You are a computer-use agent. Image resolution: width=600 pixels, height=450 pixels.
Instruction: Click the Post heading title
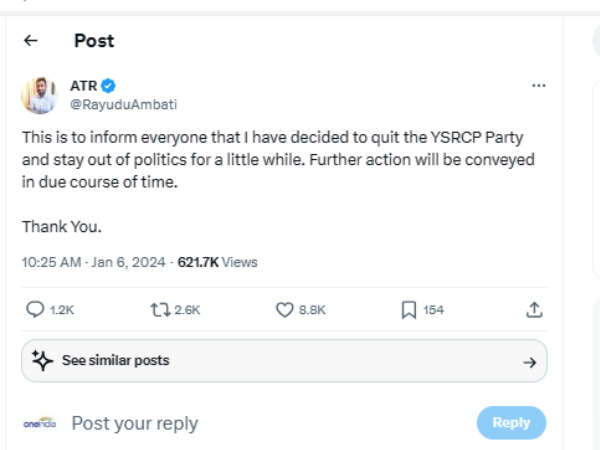pyautogui.click(x=94, y=41)
